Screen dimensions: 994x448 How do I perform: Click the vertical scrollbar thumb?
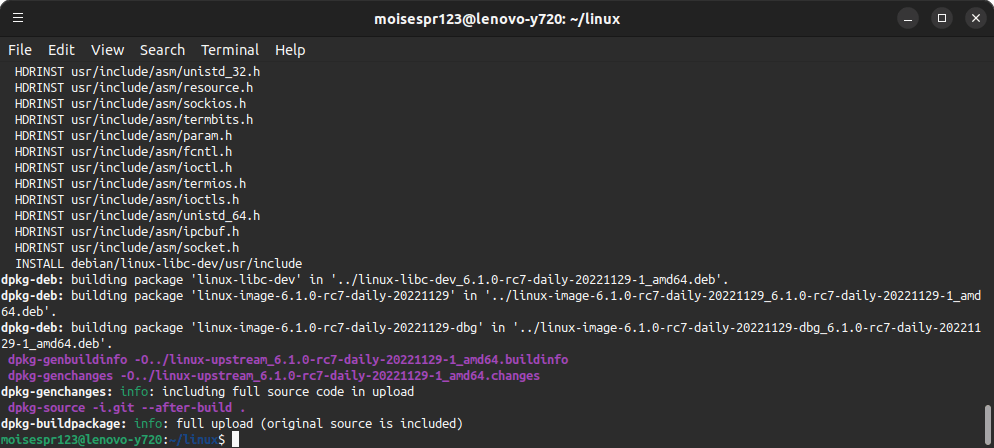pos(988,425)
